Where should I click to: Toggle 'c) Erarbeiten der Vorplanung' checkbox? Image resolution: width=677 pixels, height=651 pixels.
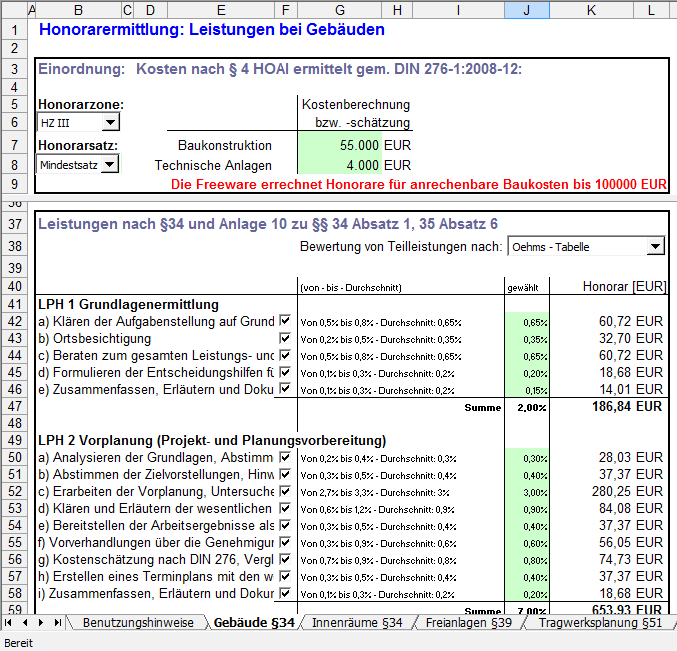[285, 491]
